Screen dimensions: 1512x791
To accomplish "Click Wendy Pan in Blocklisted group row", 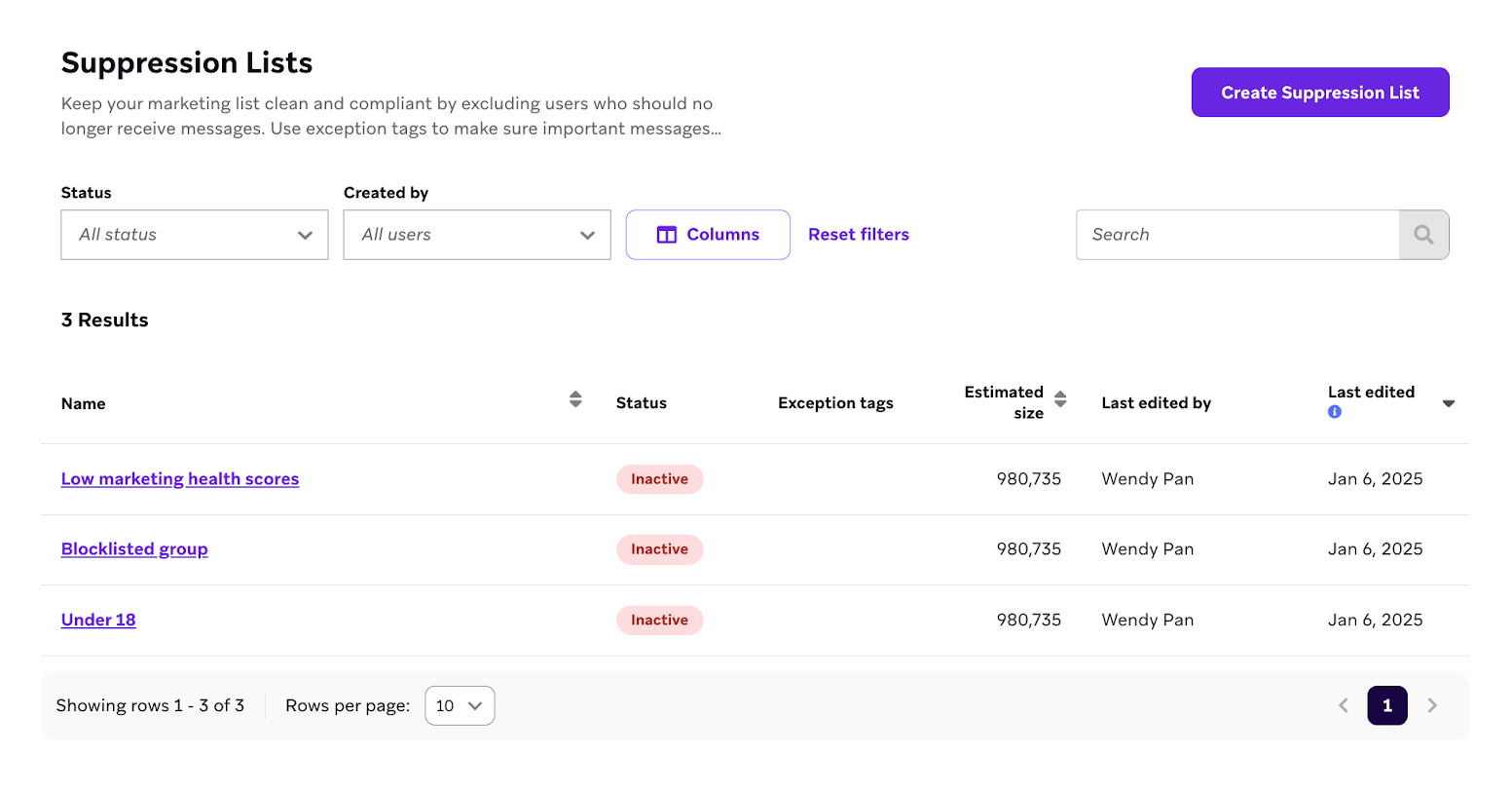I will [x=1148, y=549].
